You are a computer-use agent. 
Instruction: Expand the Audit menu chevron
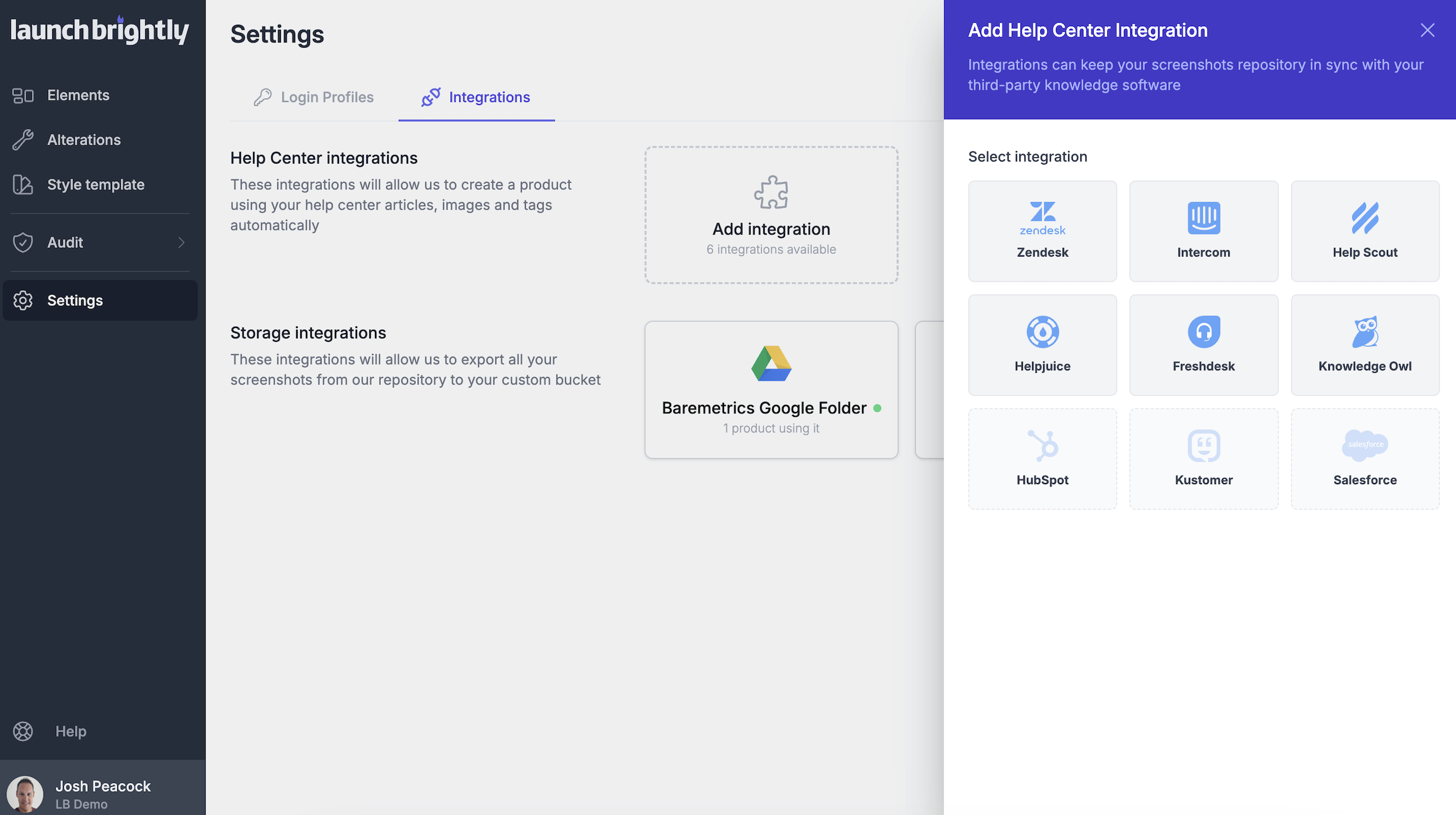[181, 243]
